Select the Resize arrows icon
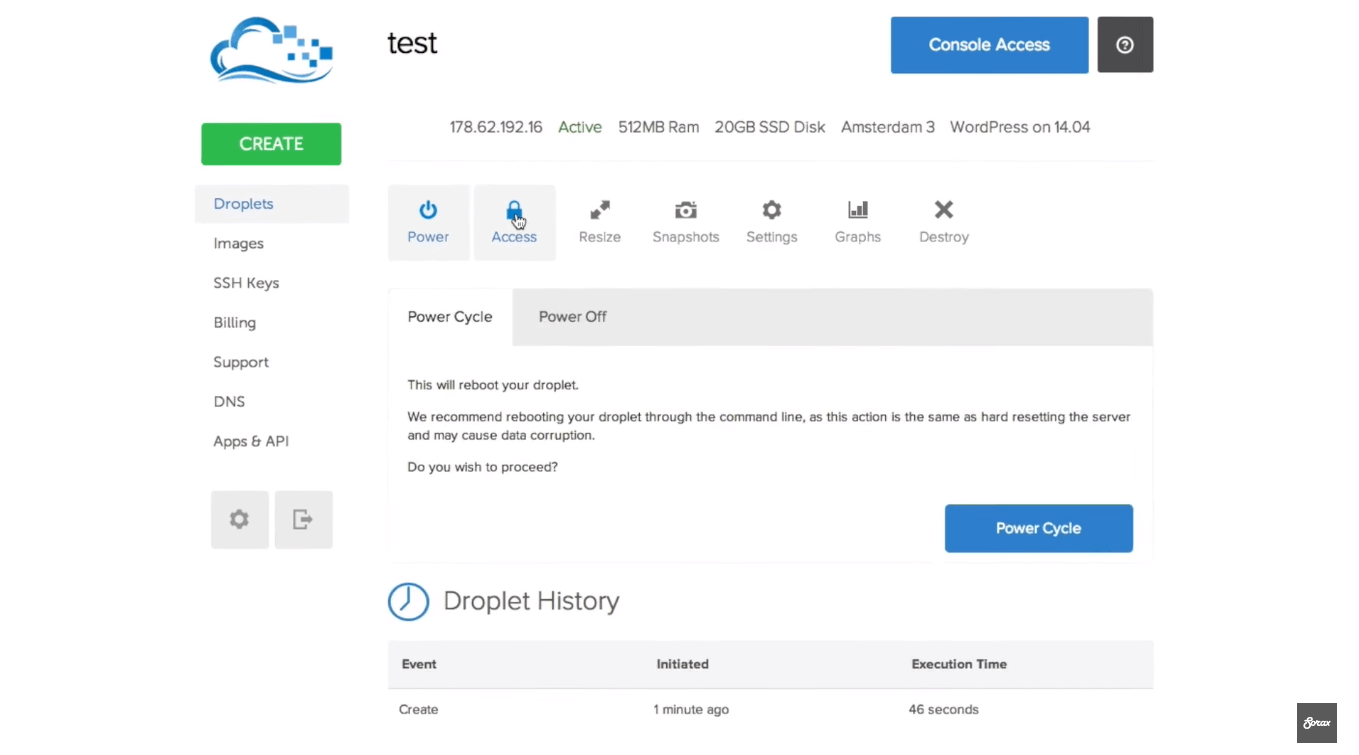 pyautogui.click(x=600, y=211)
